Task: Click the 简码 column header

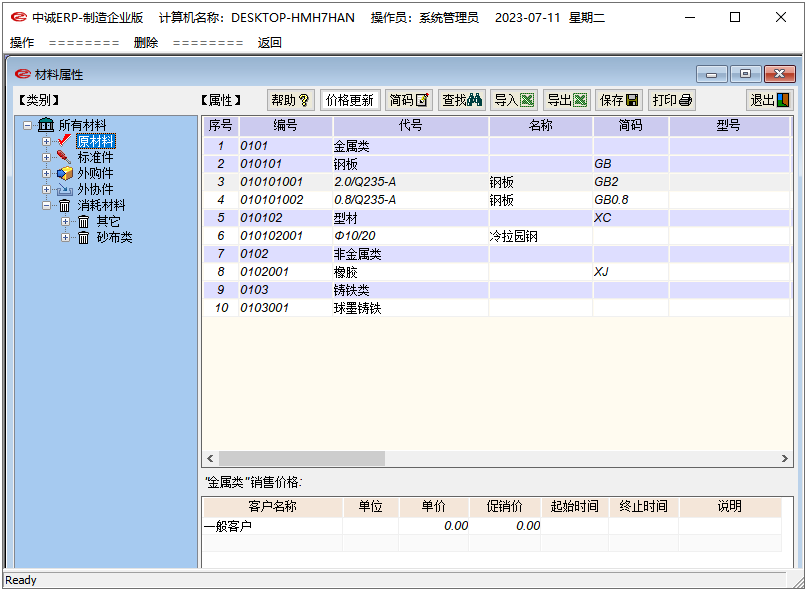Action: 631,125
